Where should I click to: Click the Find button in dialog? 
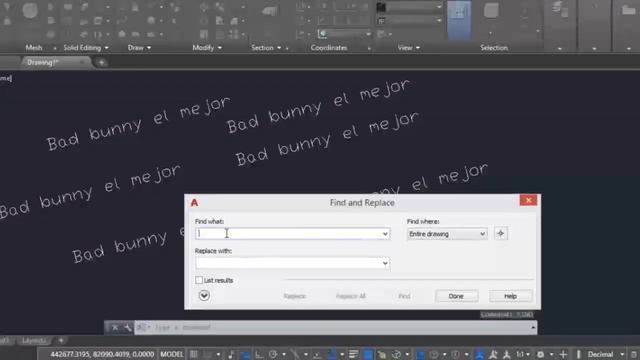pyautogui.click(x=404, y=296)
